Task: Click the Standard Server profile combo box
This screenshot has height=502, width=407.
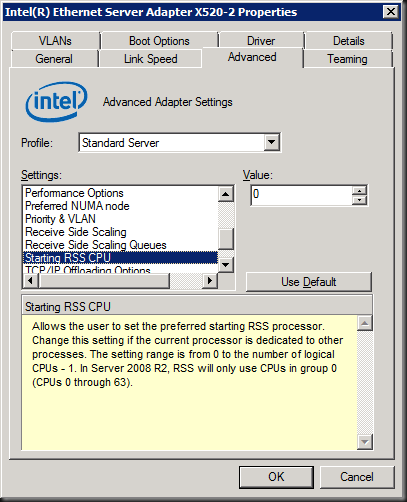Action: coord(180,143)
